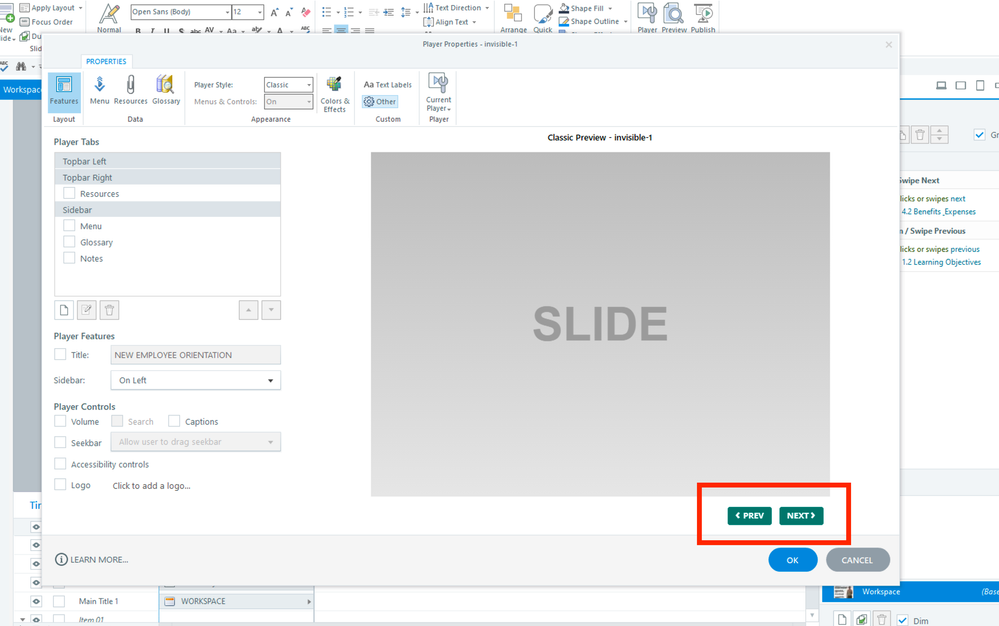Open the font size dropdown

(260, 12)
